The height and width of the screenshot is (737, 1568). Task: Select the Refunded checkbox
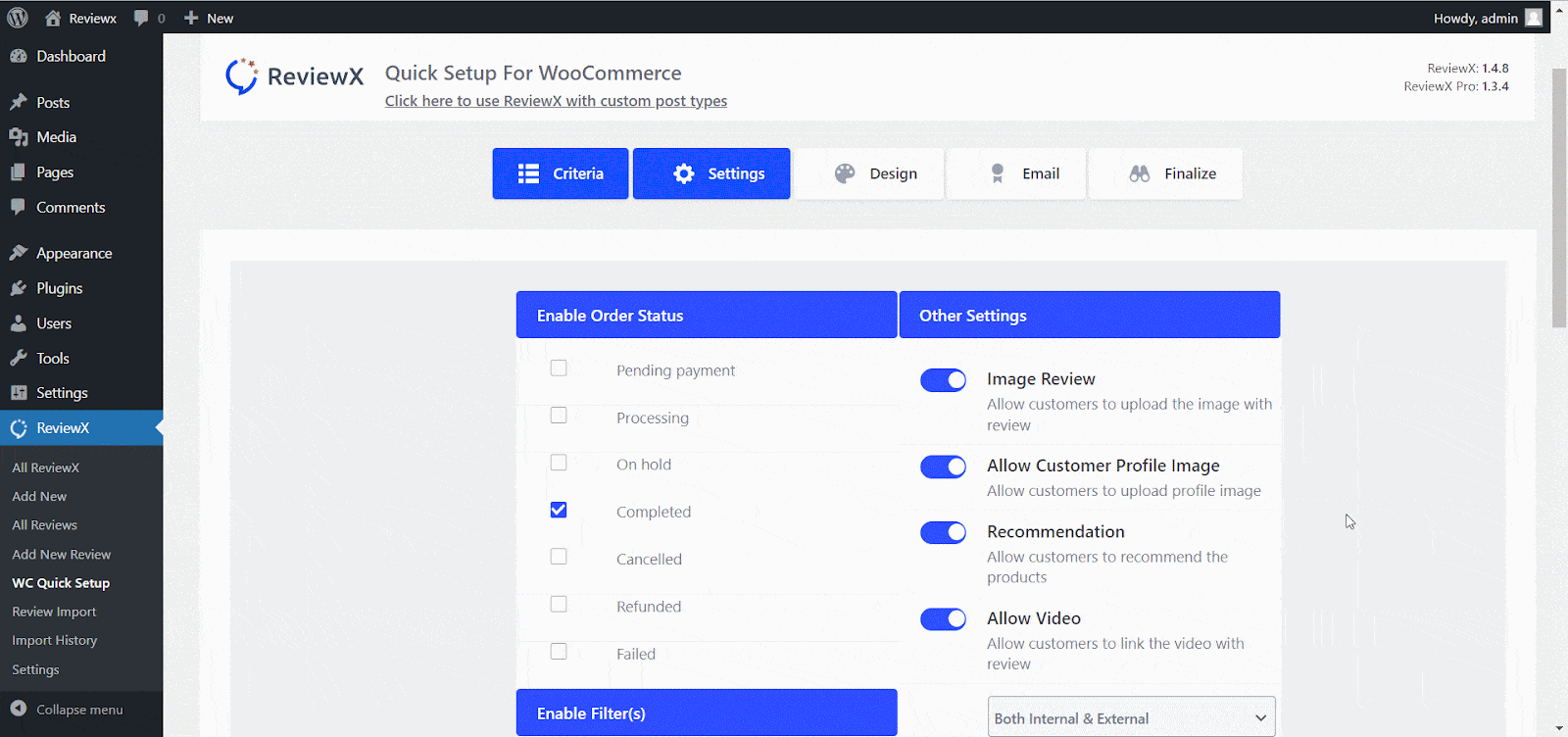click(x=559, y=604)
